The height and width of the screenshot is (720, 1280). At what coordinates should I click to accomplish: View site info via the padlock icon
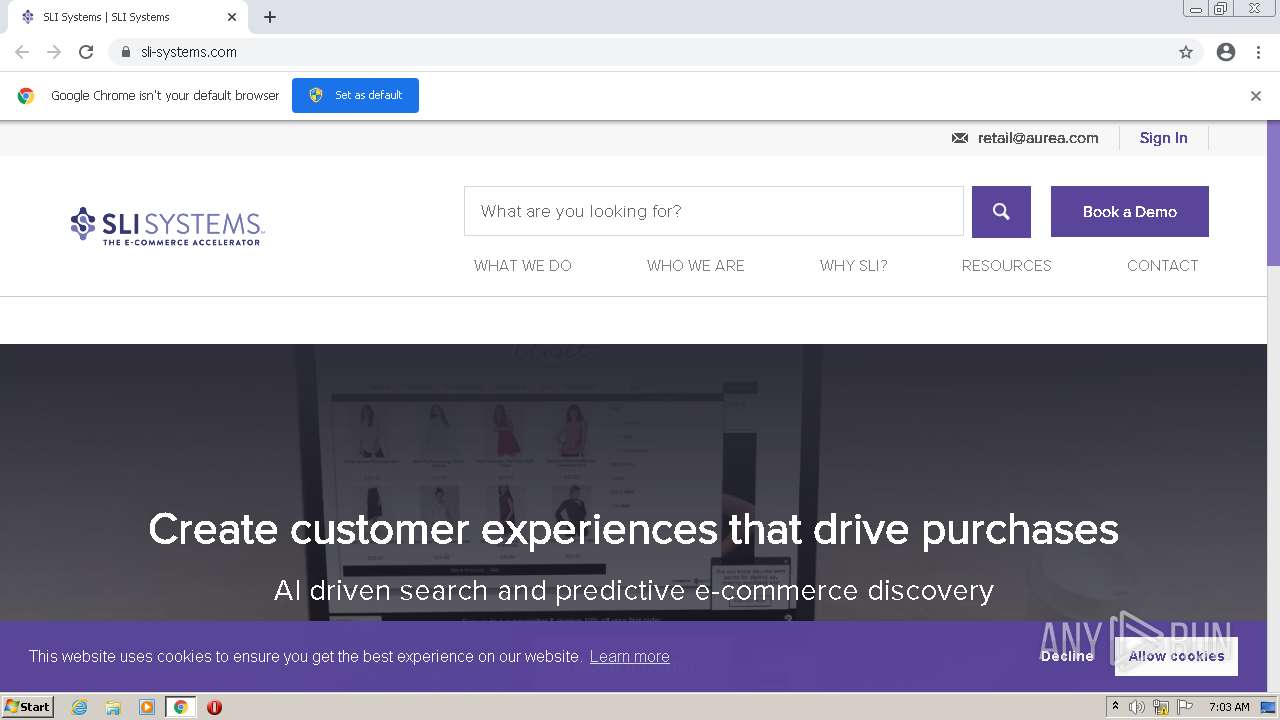coord(125,52)
